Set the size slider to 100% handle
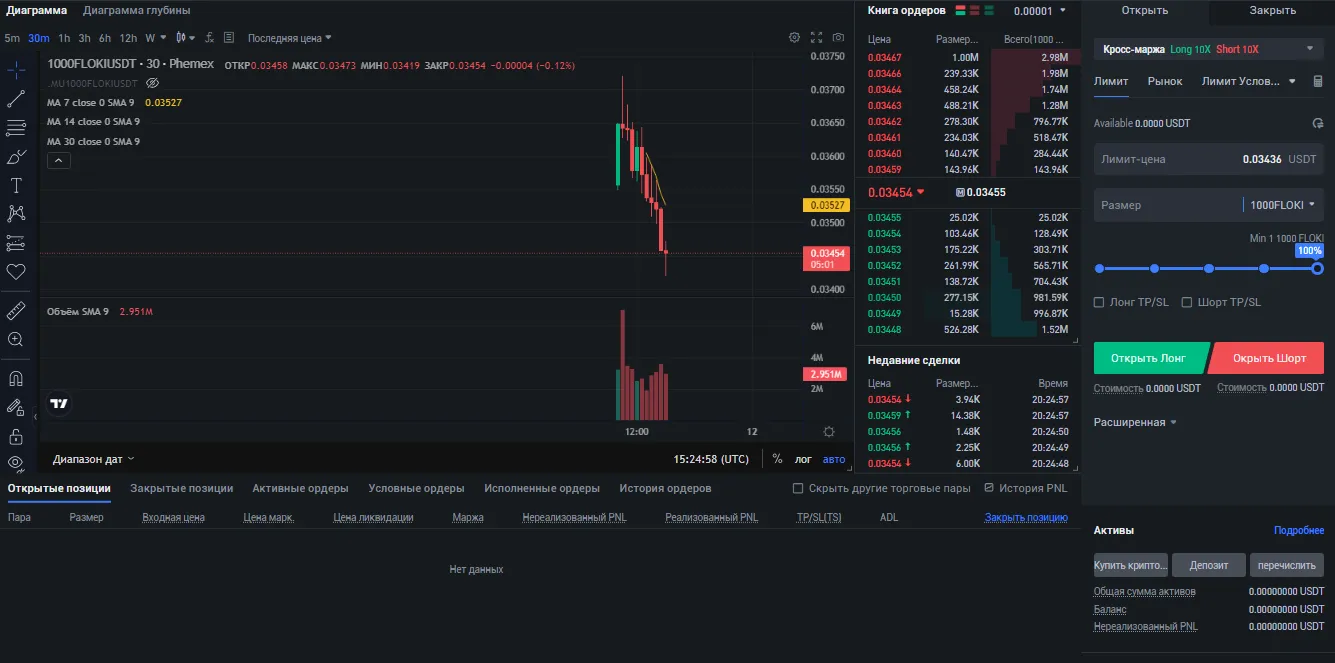Screen dimensions: 1335x663 pos(1317,268)
